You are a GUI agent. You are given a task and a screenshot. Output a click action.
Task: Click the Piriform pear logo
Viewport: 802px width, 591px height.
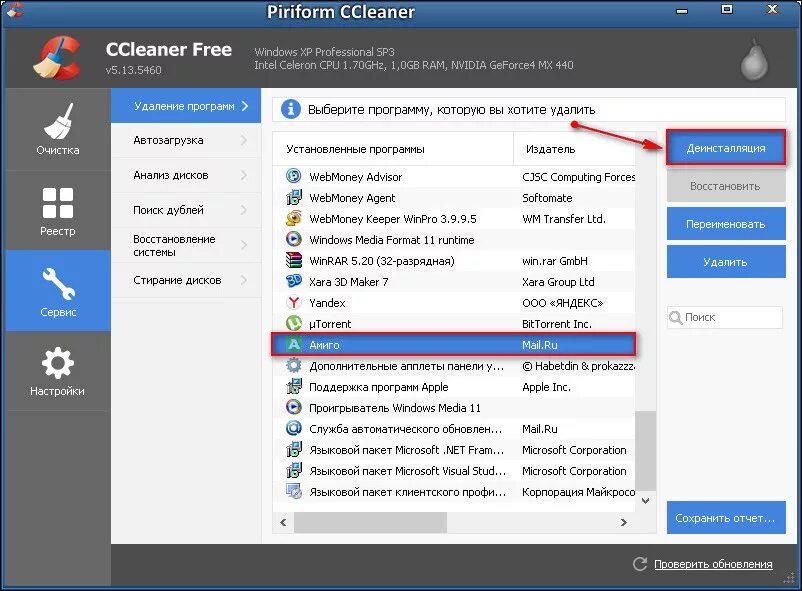click(x=754, y=59)
